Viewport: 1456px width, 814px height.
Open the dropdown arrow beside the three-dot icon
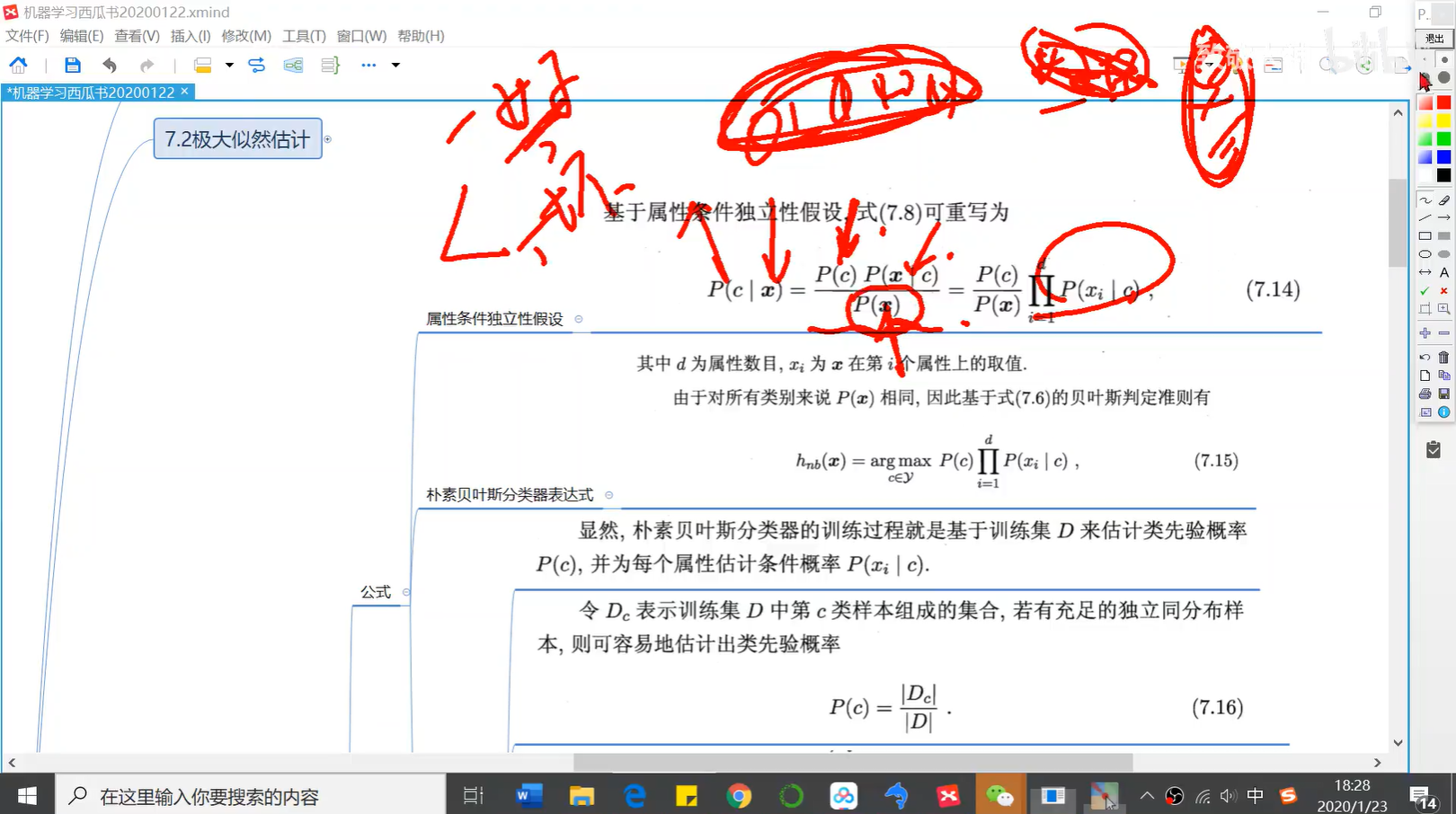click(395, 65)
